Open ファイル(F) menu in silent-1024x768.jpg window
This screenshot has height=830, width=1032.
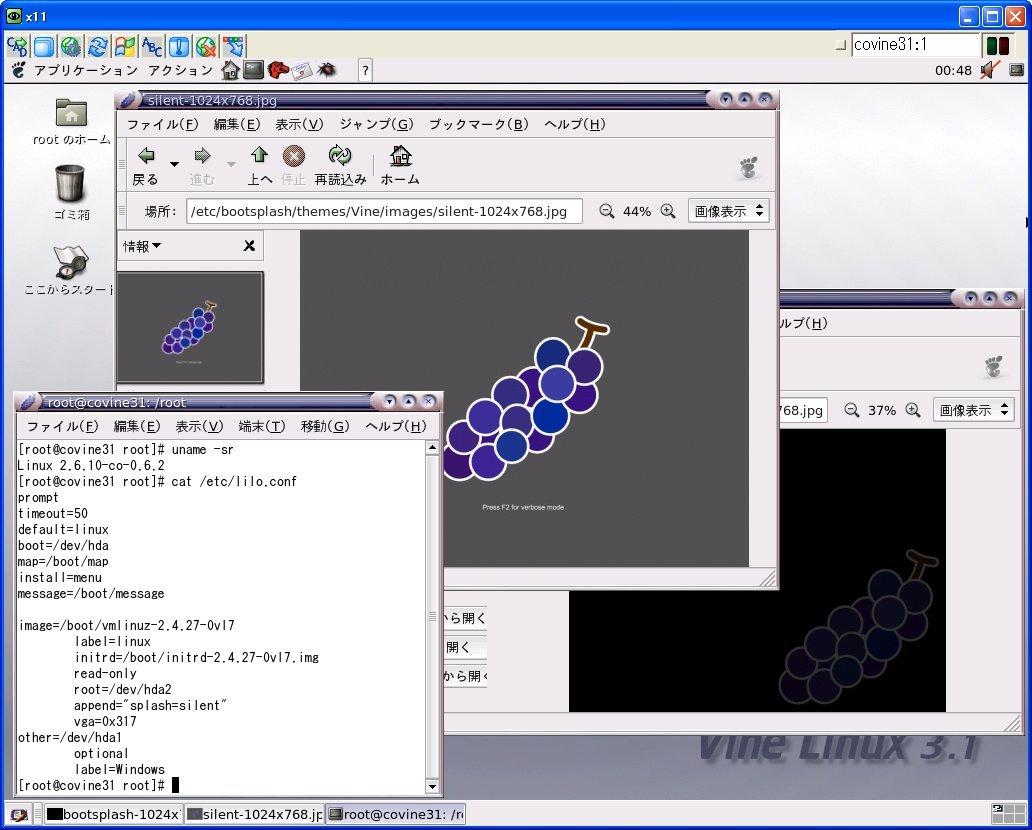click(x=162, y=124)
